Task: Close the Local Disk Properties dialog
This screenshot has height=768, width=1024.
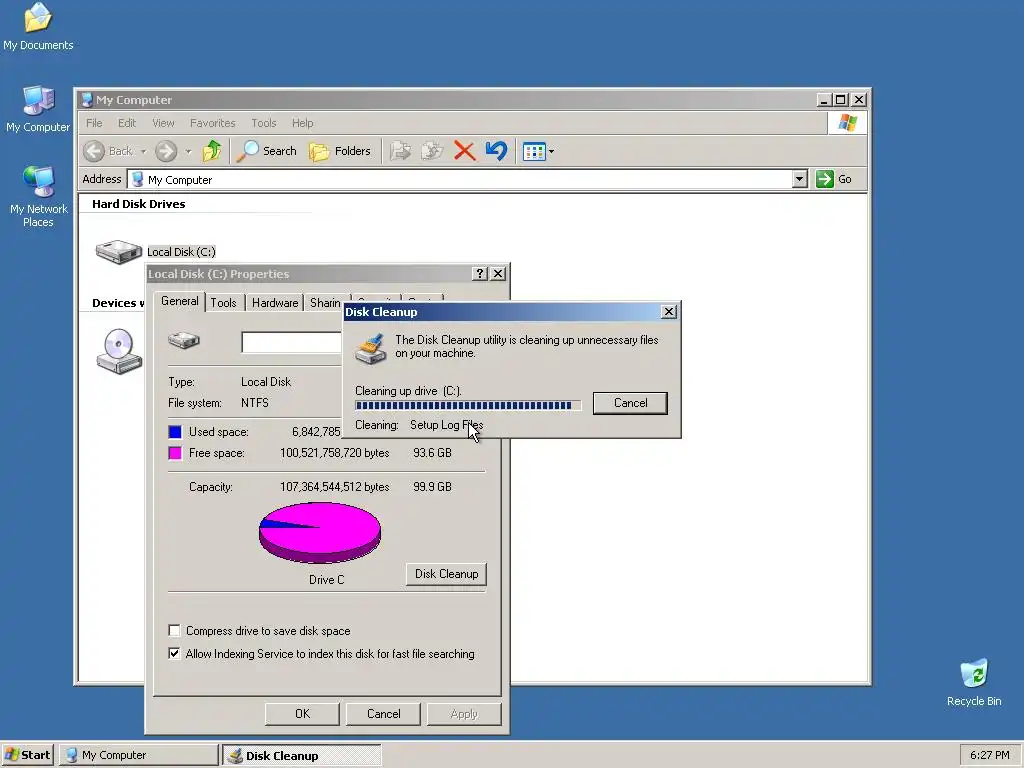Action: pyautogui.click(x=498, y=274)
